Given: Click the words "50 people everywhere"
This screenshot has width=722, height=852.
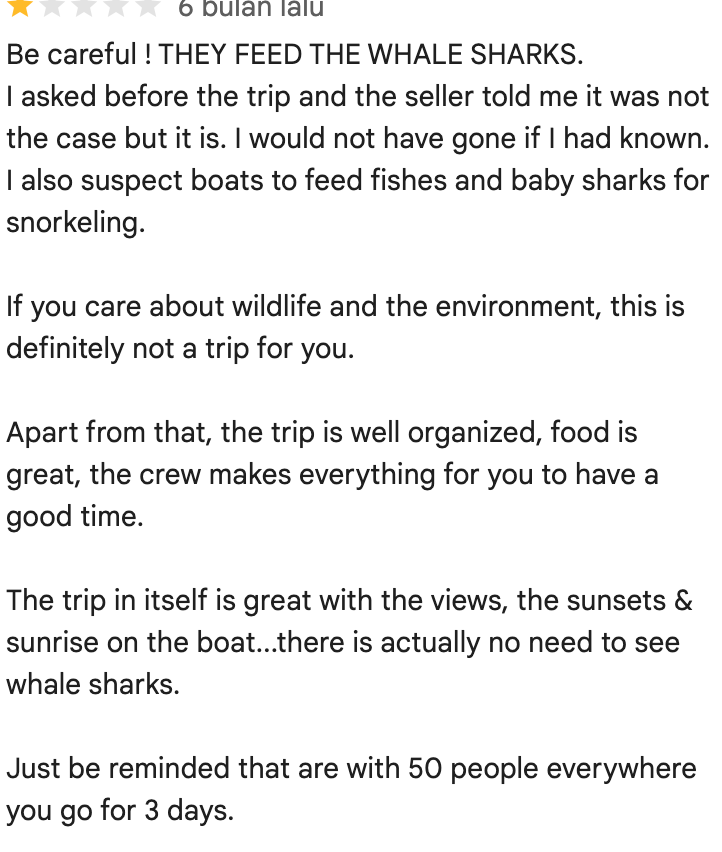Looking at the screenshot, I should [x=552, y=769].
